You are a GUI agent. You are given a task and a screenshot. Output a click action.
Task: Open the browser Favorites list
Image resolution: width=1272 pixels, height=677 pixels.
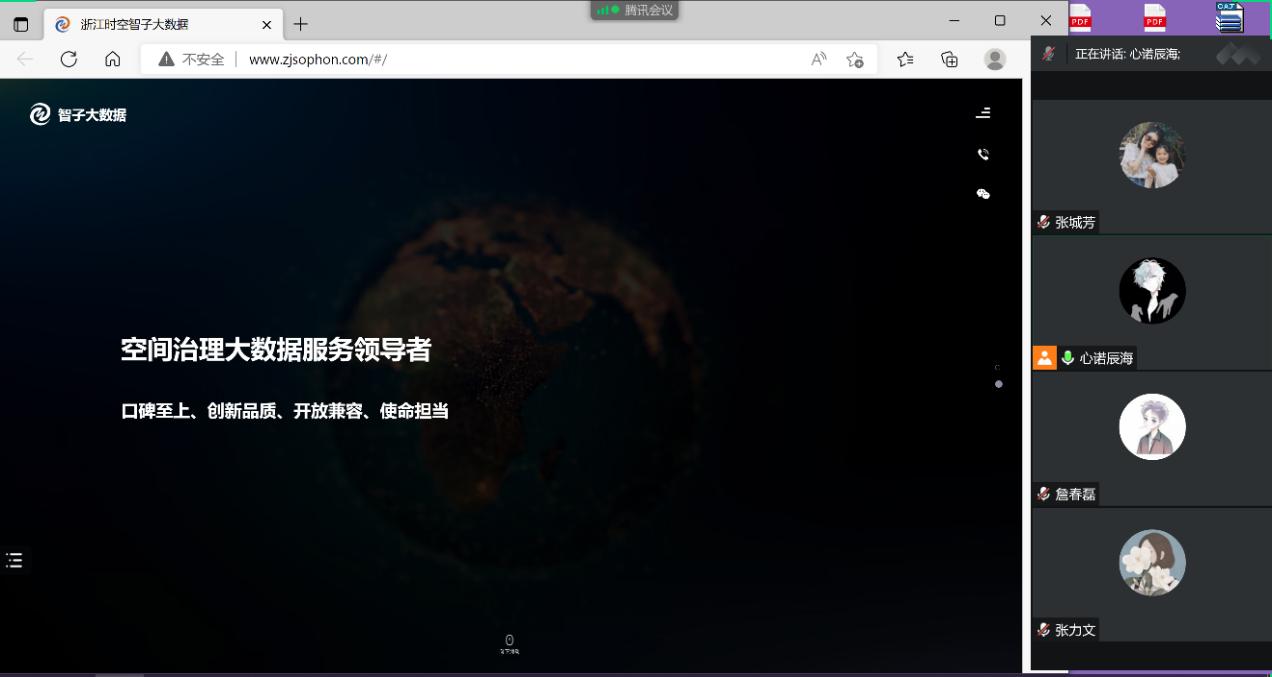coord(905,59)
